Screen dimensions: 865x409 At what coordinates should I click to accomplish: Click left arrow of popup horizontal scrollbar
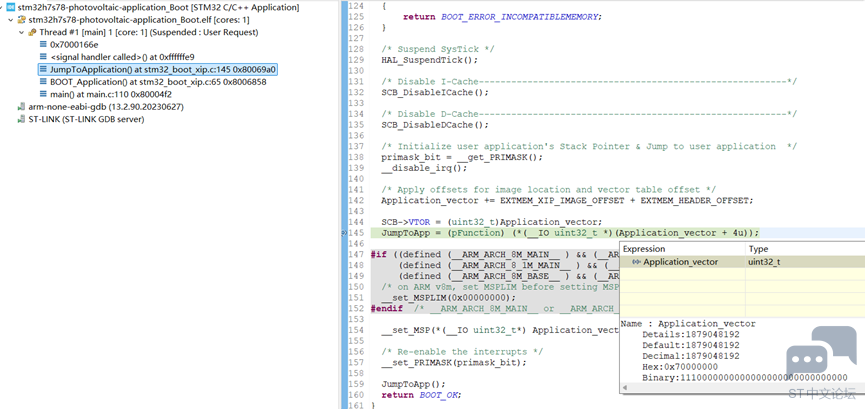point(625,388)
